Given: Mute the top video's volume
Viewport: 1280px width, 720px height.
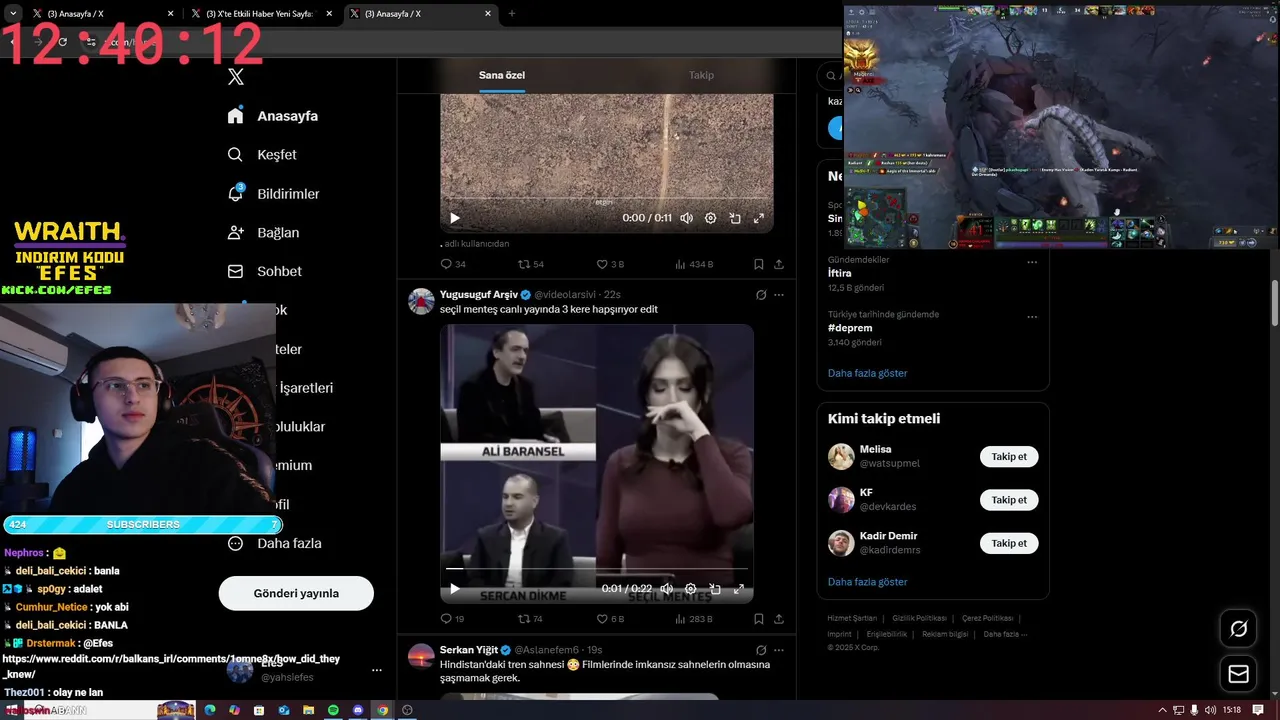Looking at the screenshot, I should tap(687, 218).
